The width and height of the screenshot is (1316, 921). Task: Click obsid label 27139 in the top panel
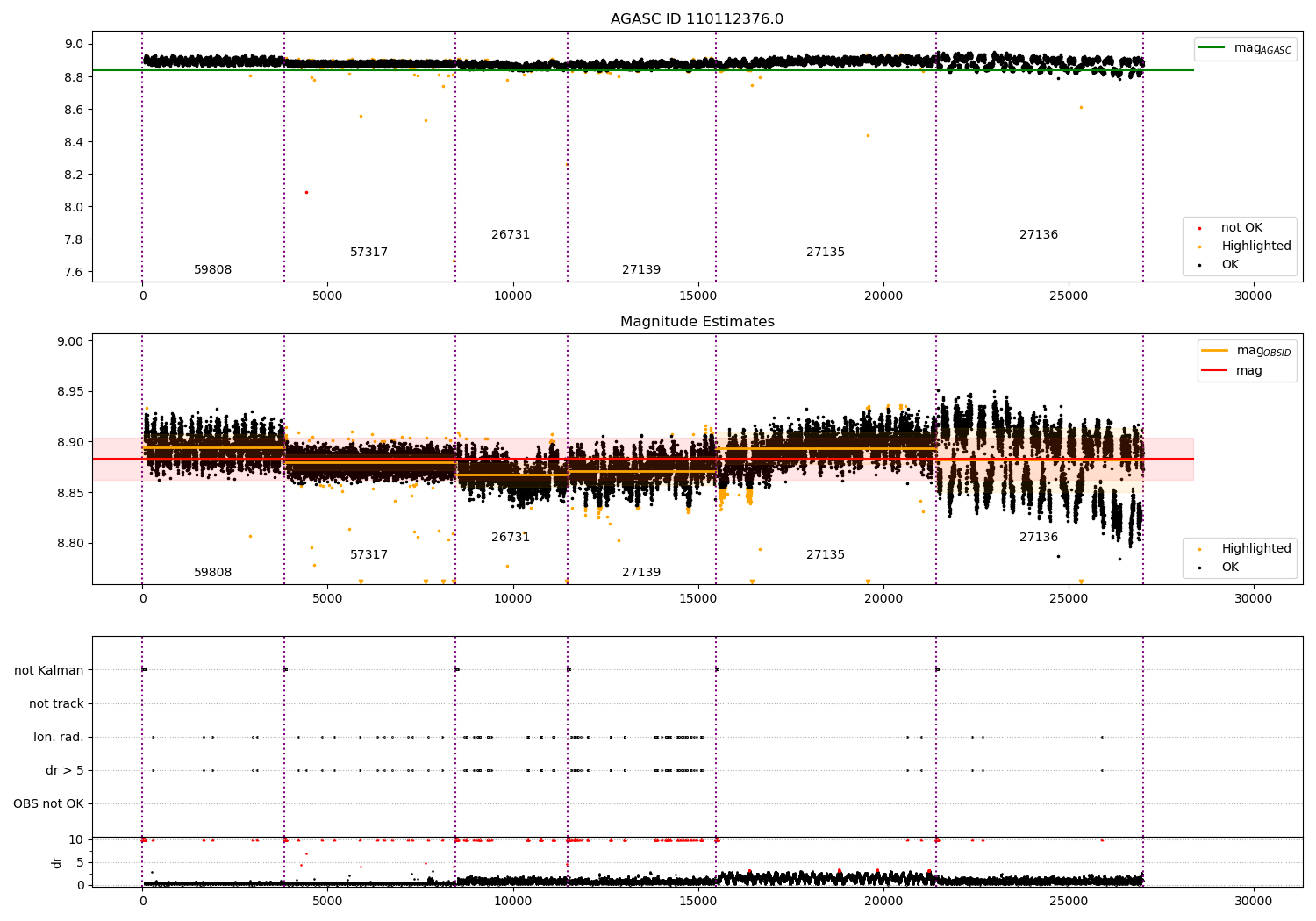641,270
